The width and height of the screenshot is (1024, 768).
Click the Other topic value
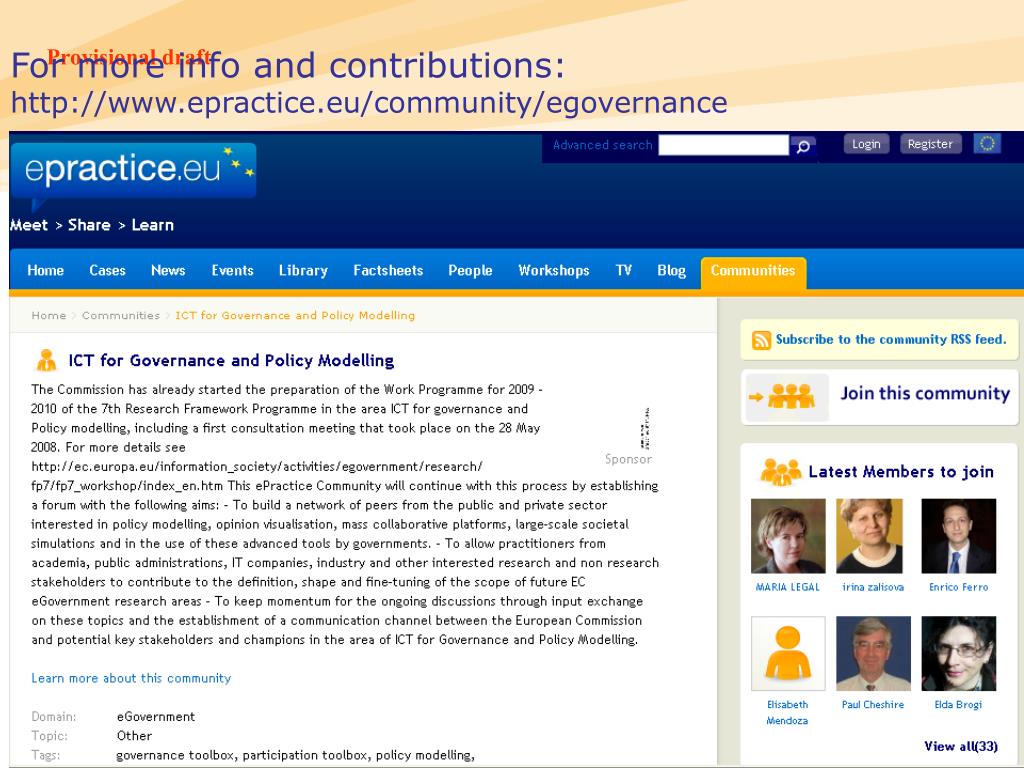134,735
